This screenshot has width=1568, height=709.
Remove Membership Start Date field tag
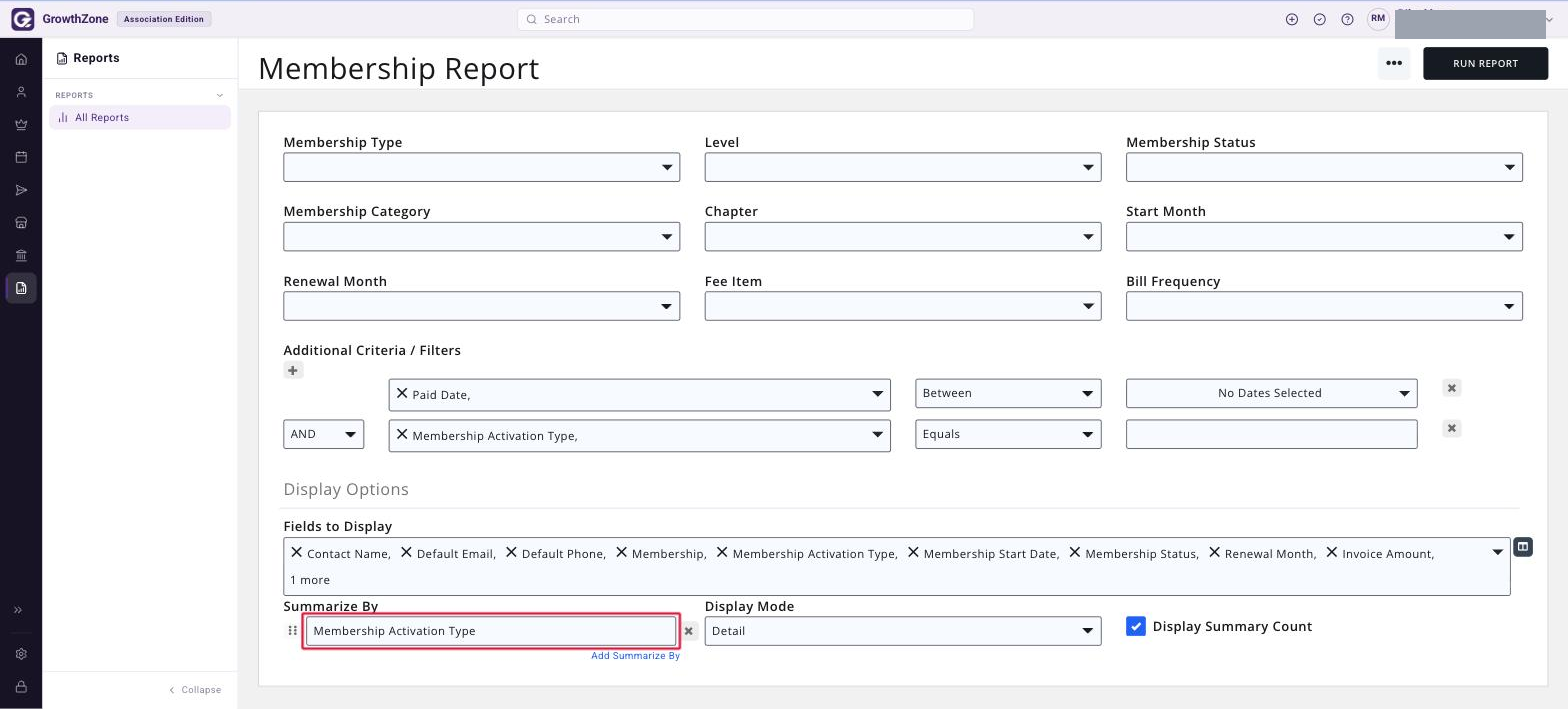(x=913, y=552)
